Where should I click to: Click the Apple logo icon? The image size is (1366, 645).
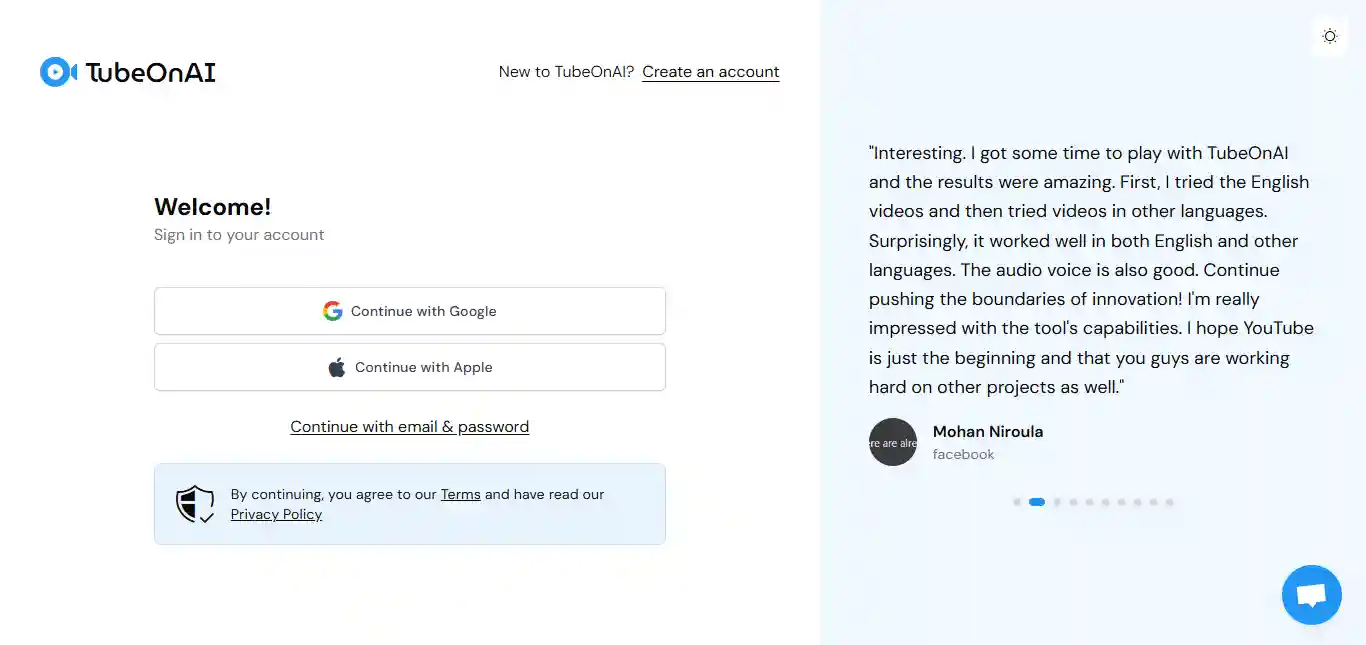(x=337, y=367)
